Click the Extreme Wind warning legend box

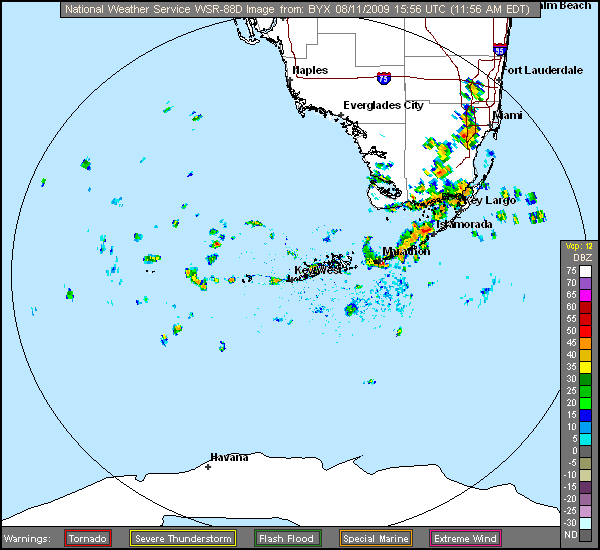465,539
